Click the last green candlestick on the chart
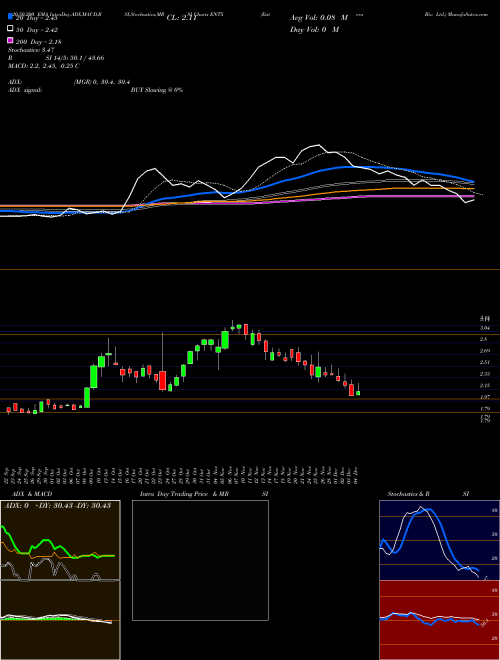The height and width of the screenshot is (660, 500). pyautogui.click(x=358, y=393)
